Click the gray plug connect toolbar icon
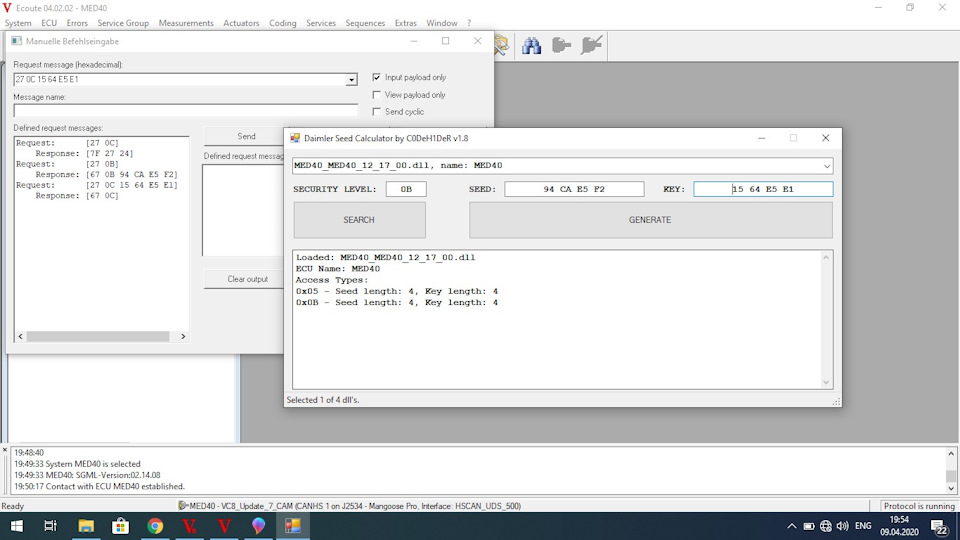This screenshot has width=960, height=540. (x=561, y=45)
